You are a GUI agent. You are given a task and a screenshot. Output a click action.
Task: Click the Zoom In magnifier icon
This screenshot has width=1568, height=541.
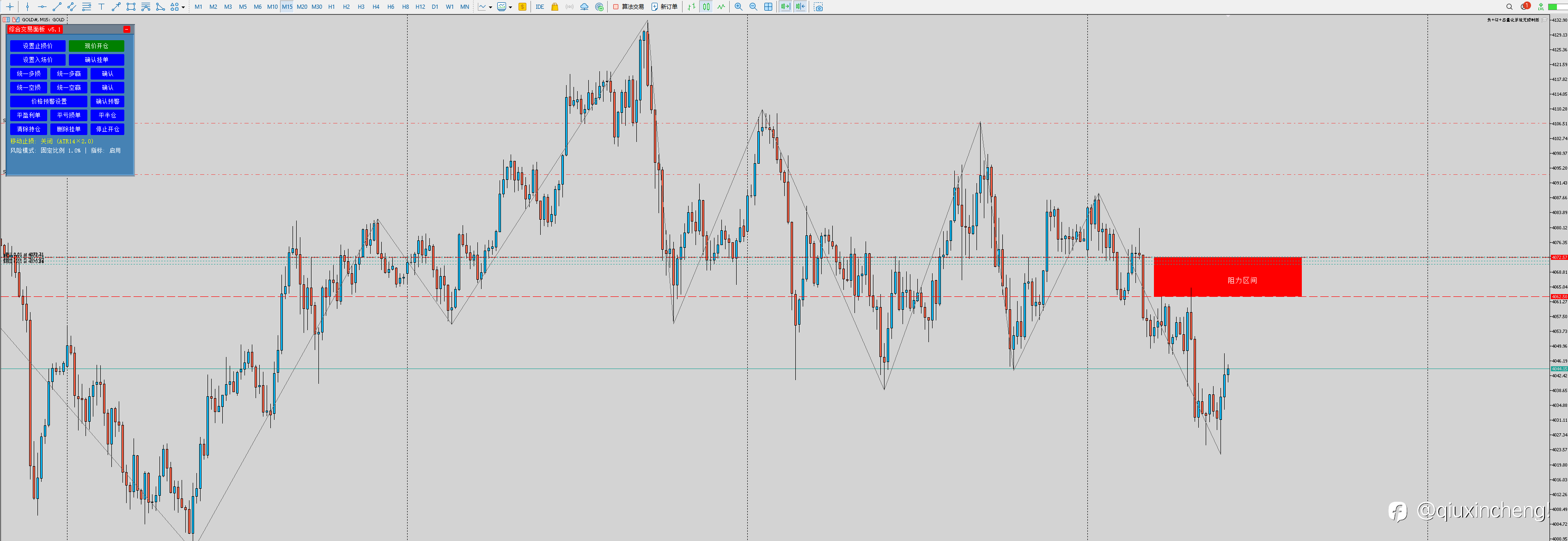(738, 6)
